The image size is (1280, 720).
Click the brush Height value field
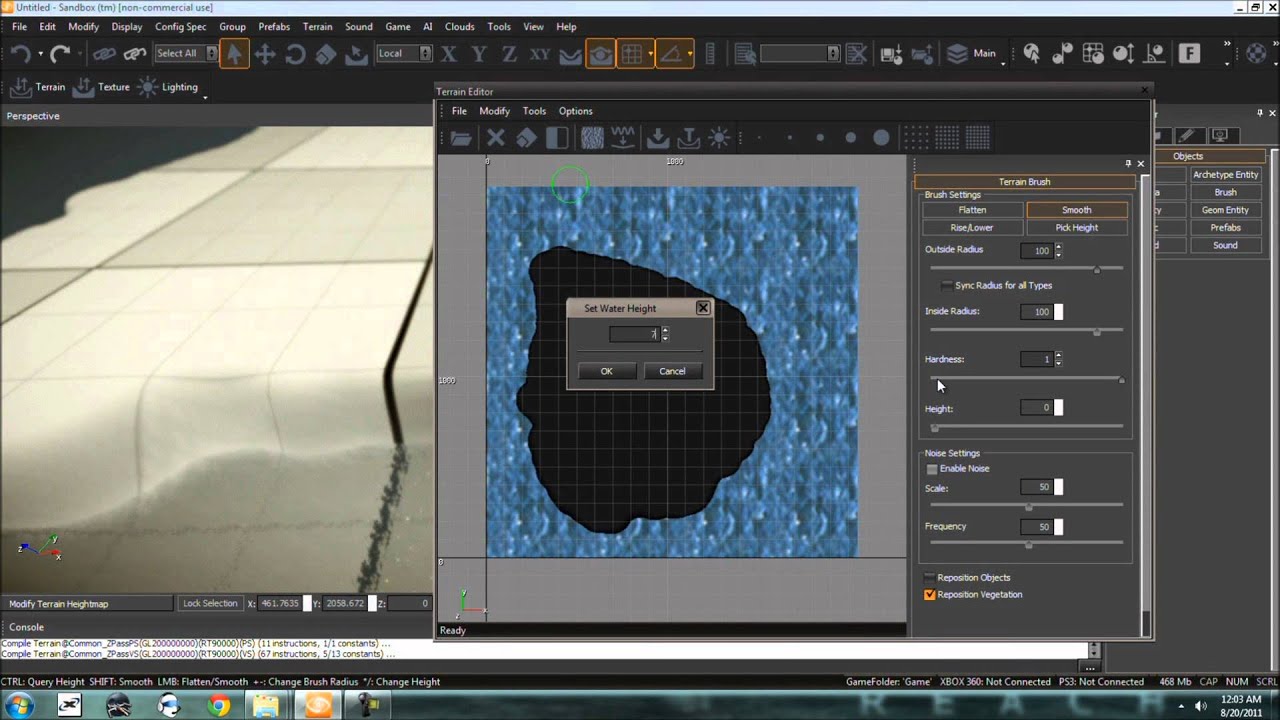pyautogui.click(x=1036, y=408)
